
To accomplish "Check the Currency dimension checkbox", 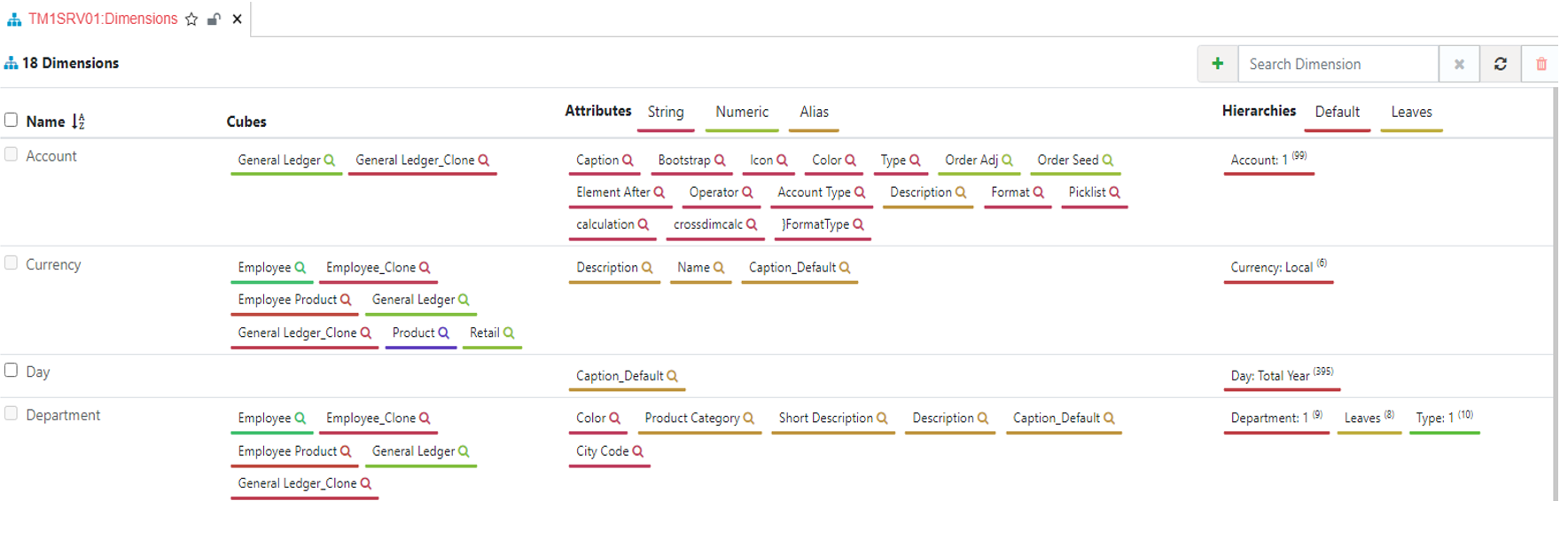I will (12, 262).
